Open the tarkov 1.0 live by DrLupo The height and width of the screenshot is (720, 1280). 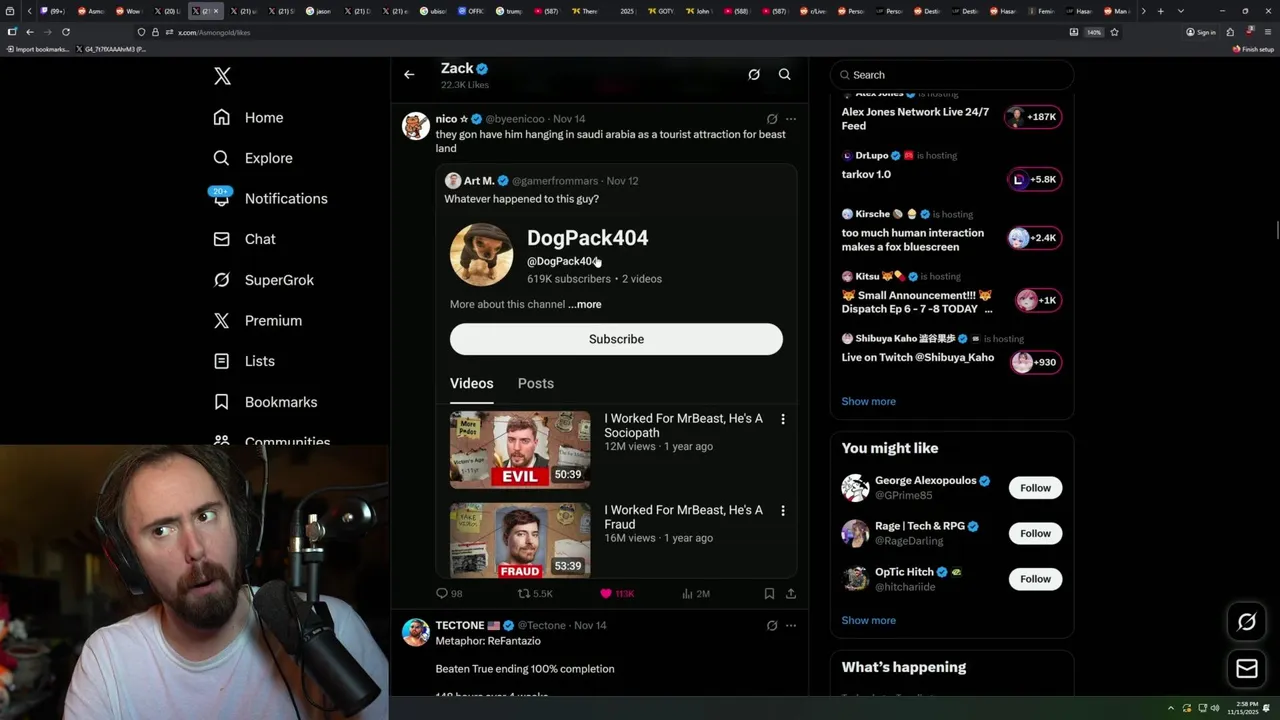pos(952,171)
